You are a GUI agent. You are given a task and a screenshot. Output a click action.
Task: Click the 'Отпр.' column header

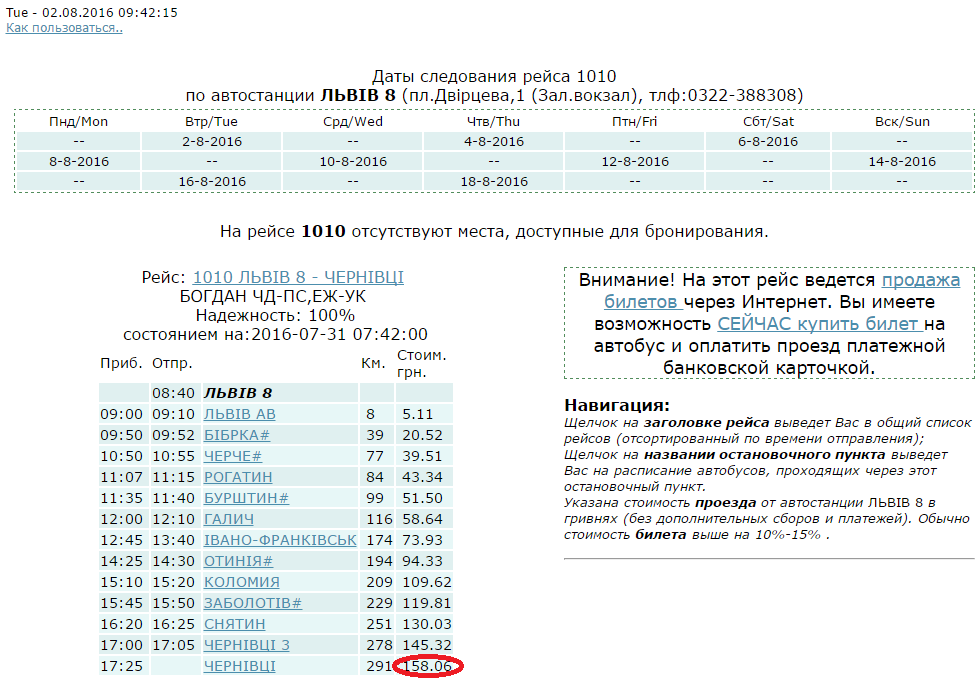coord(173,363)
